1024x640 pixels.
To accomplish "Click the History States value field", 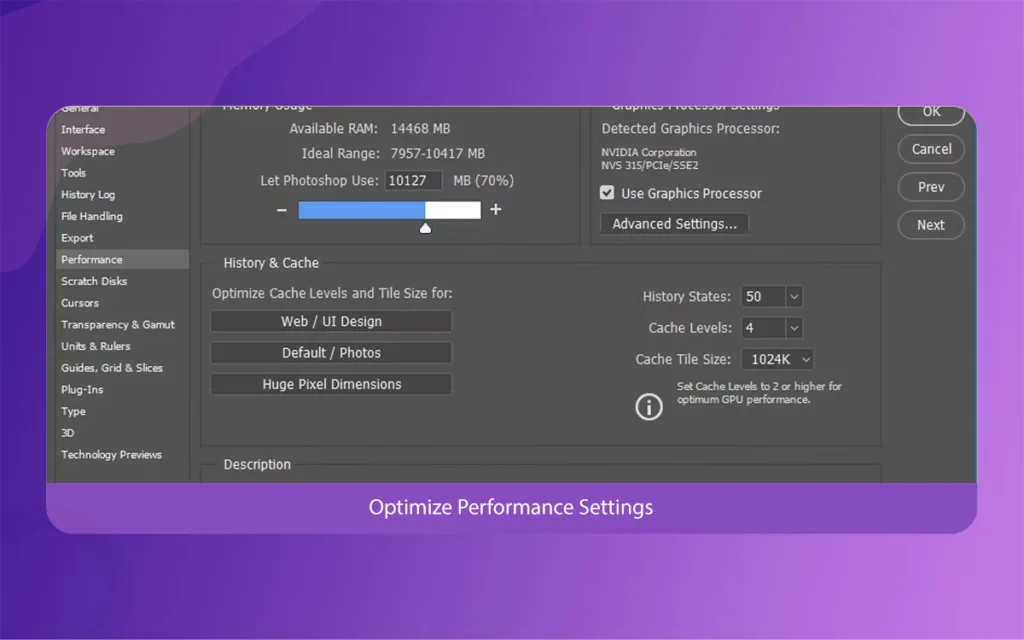I will click(763, 296).
